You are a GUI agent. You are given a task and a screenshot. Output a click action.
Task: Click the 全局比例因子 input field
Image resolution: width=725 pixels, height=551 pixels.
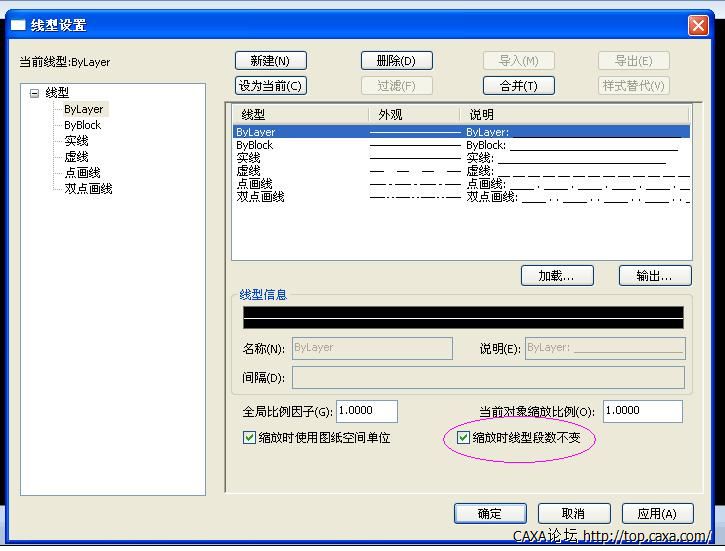367,411
